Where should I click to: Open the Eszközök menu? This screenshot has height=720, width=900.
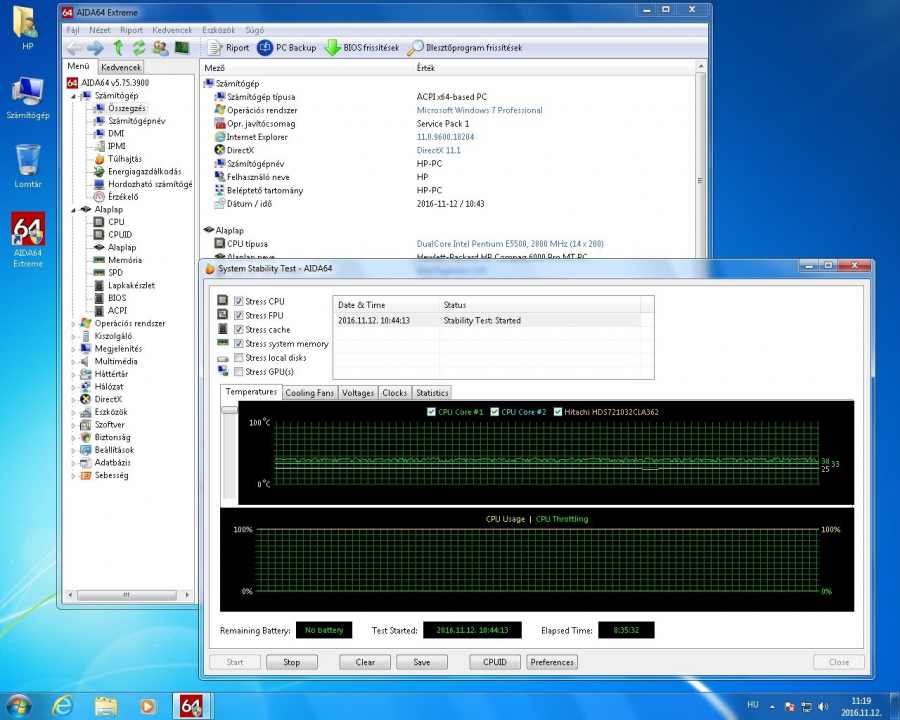click(x=219, y=30)
